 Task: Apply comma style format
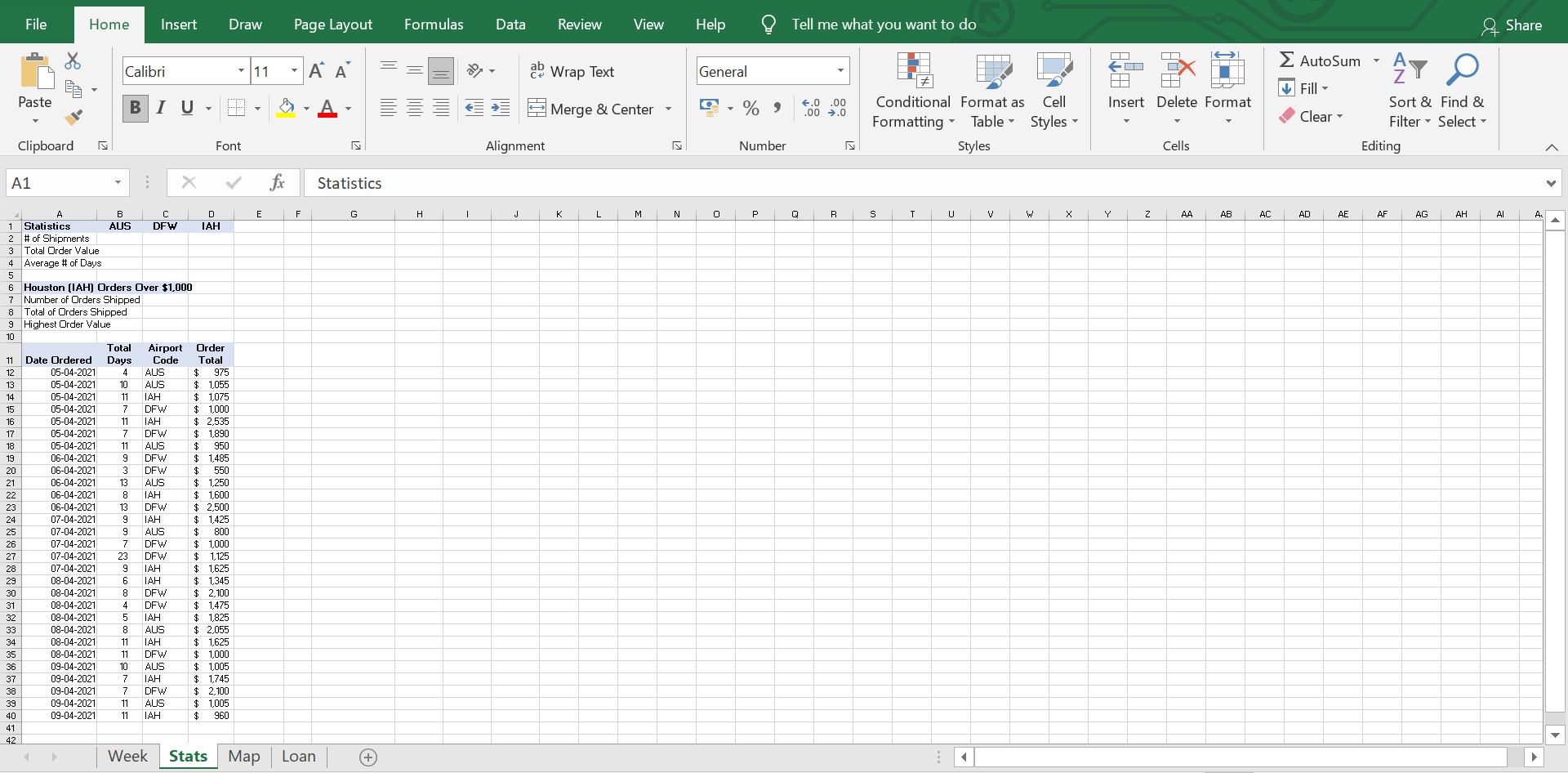tap(777, 108)
